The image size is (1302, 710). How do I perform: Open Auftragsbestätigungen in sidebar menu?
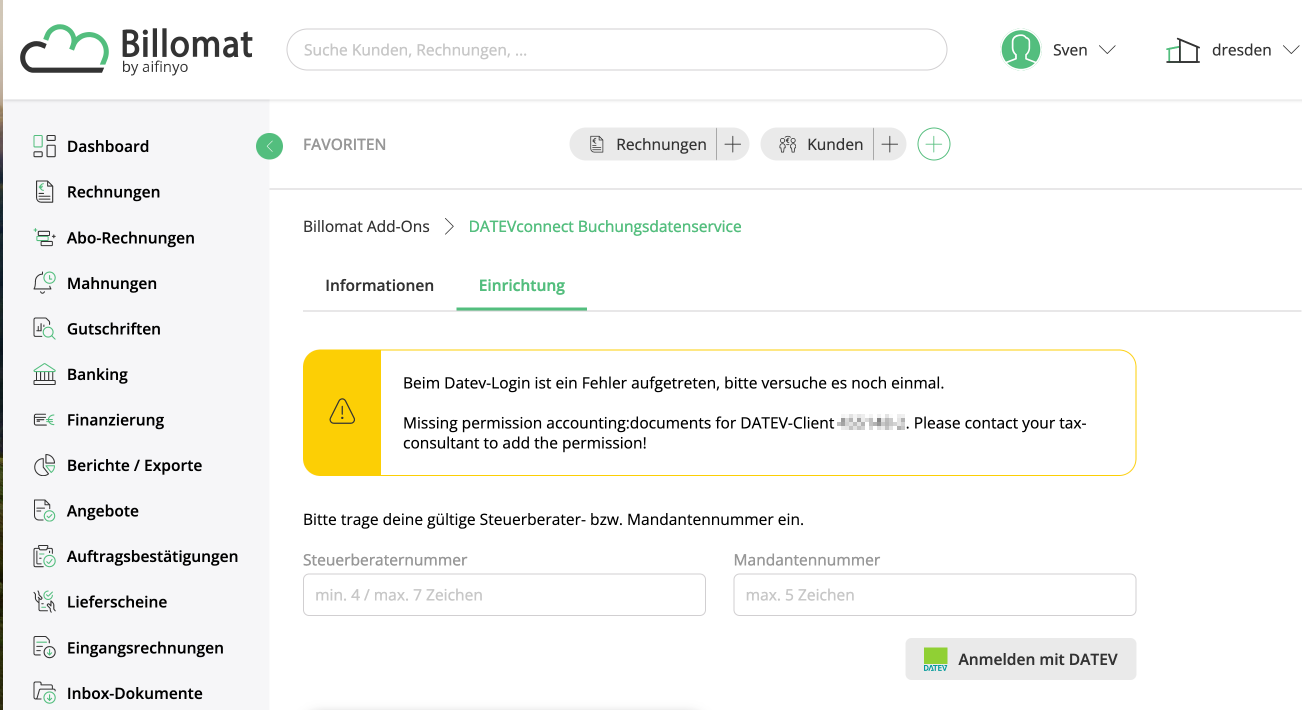click(x=153, y=556)
